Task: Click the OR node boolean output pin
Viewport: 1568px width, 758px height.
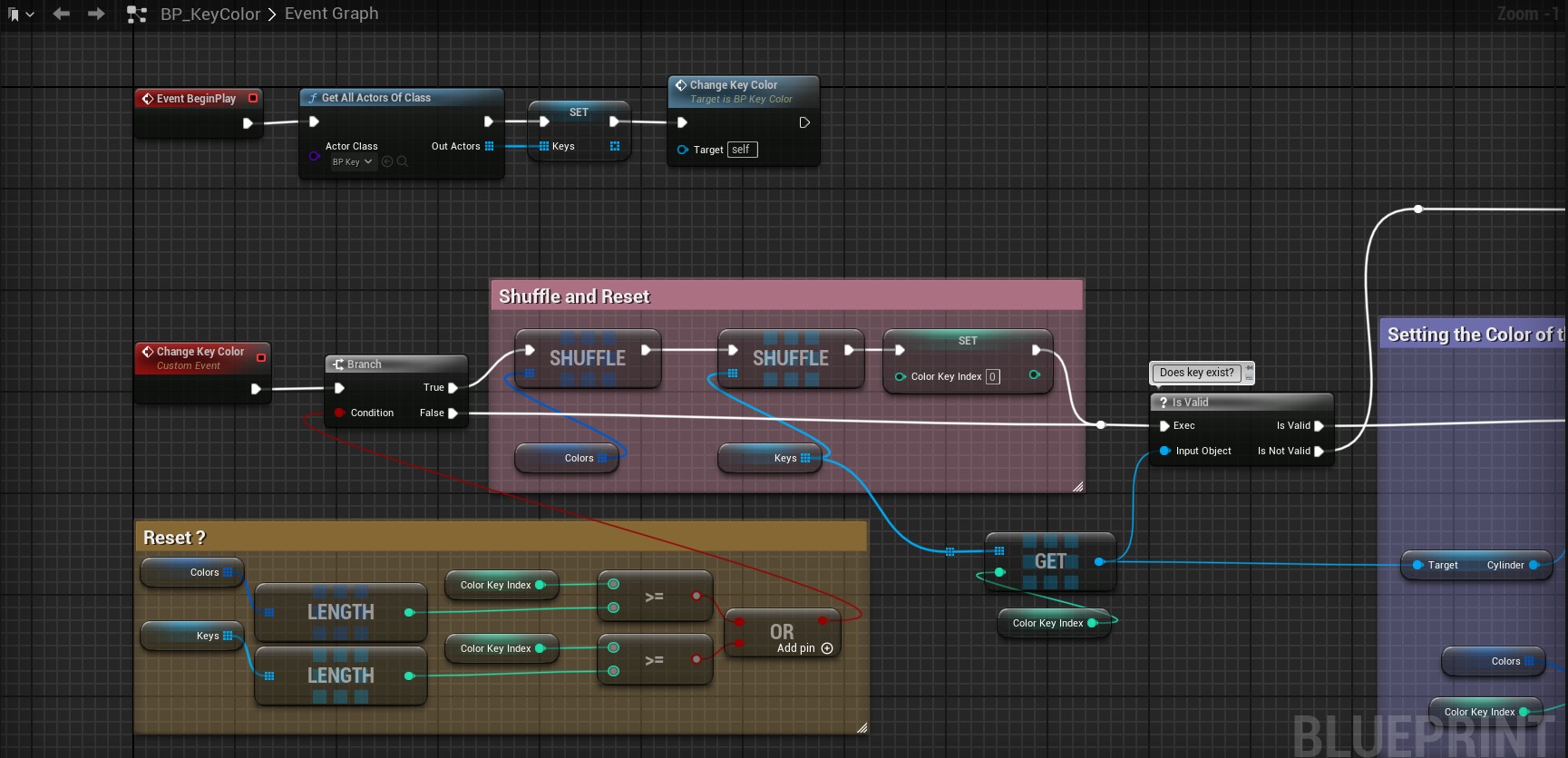Action: coord(823,621)
